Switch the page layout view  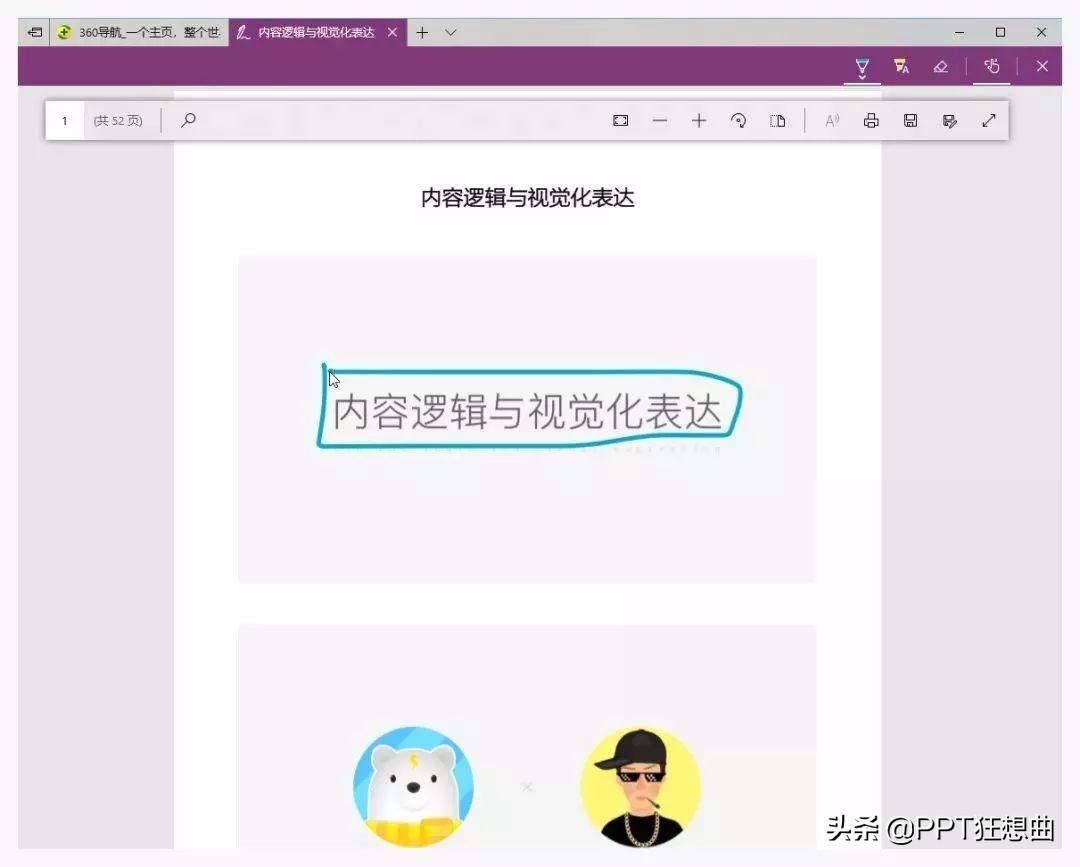point(777,121)
